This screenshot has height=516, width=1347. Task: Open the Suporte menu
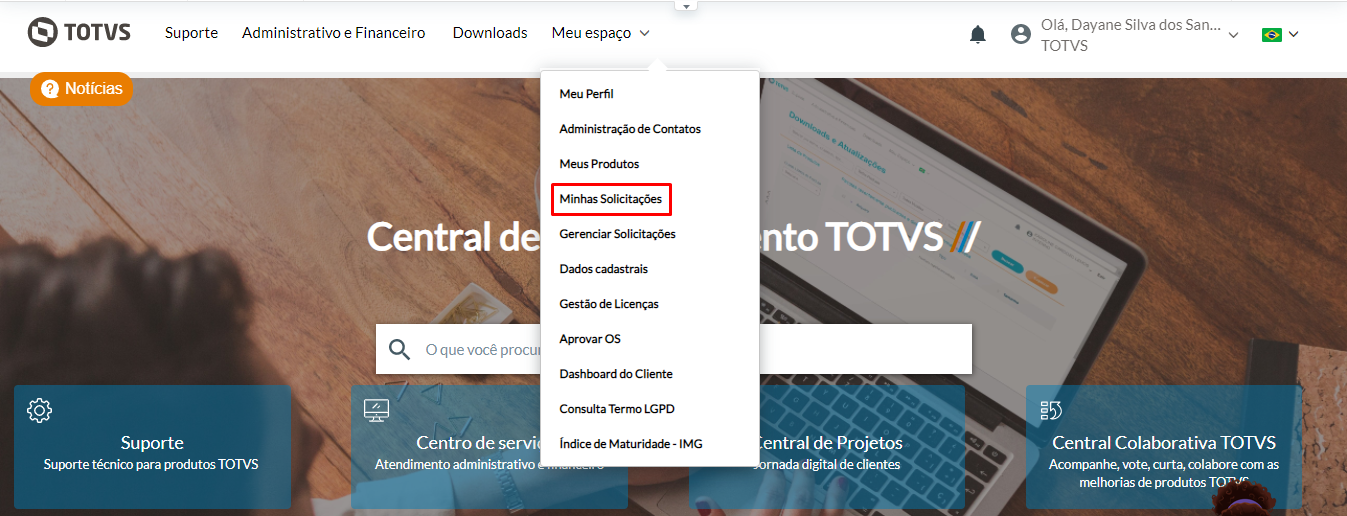click(191, 33)
